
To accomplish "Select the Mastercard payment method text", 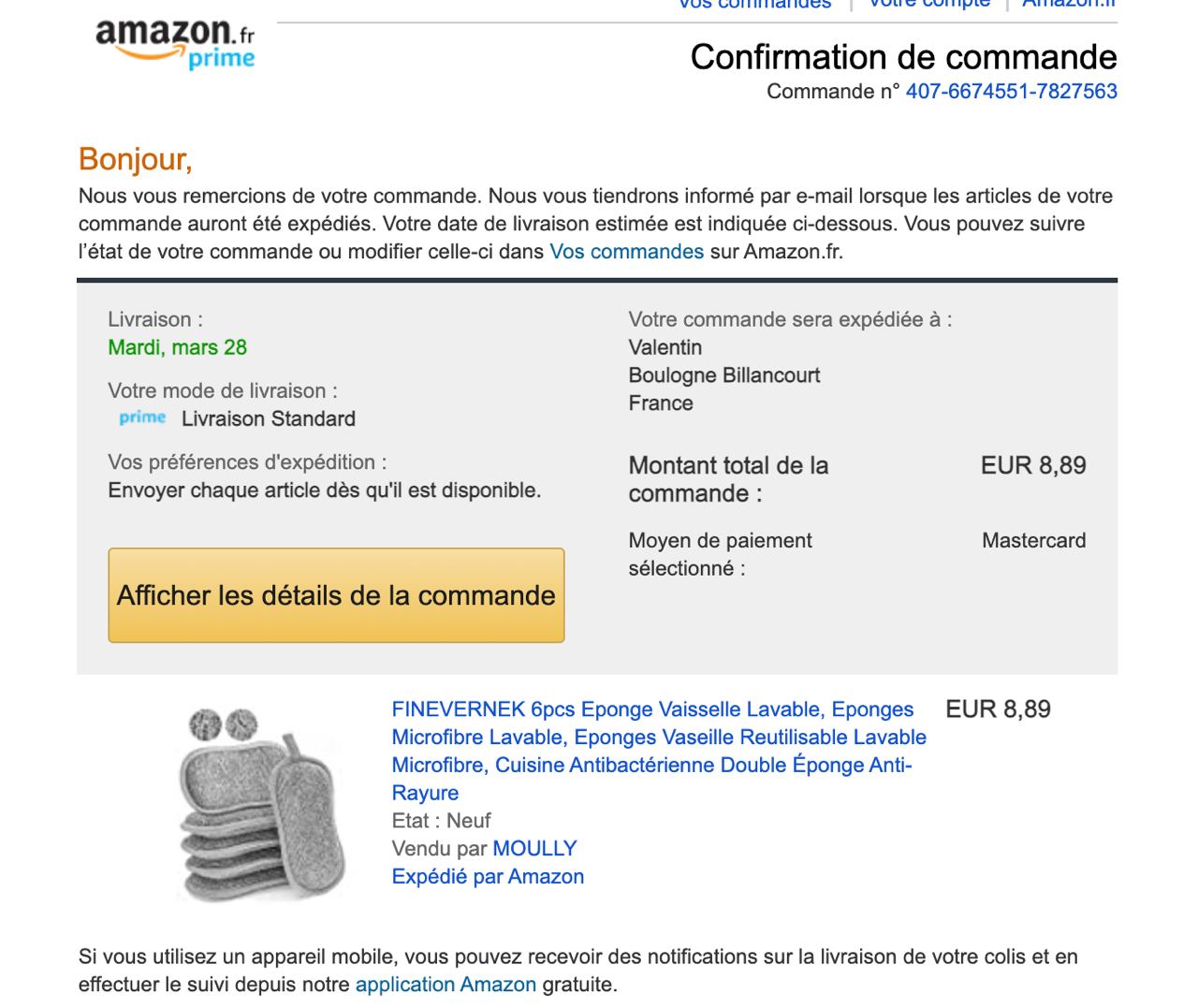I will 1033,540.
